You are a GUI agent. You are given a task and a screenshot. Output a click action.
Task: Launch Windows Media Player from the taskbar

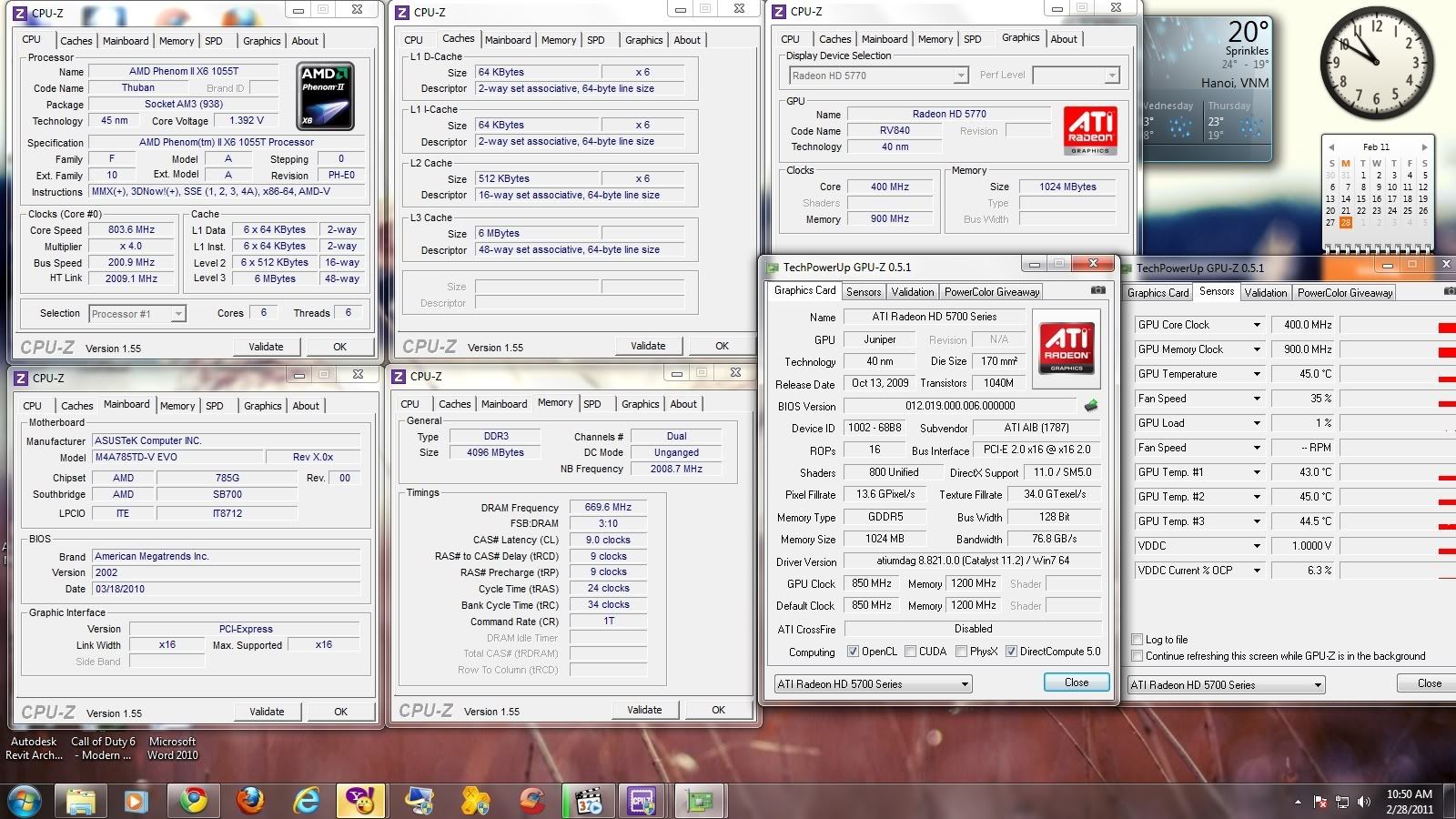136,801
